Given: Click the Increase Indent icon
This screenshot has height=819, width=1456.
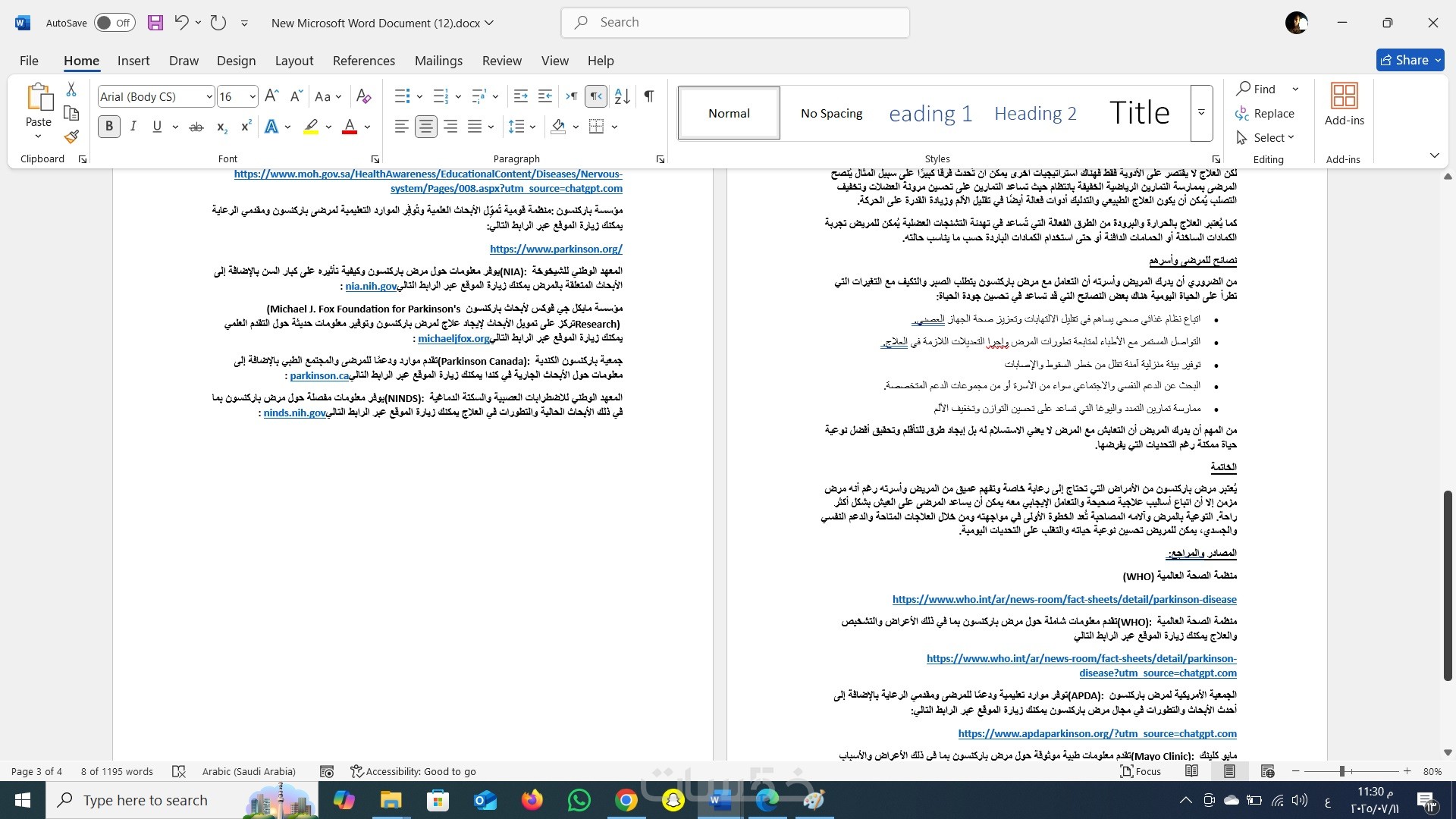Looking at the screenshot, I should point(545,96).
